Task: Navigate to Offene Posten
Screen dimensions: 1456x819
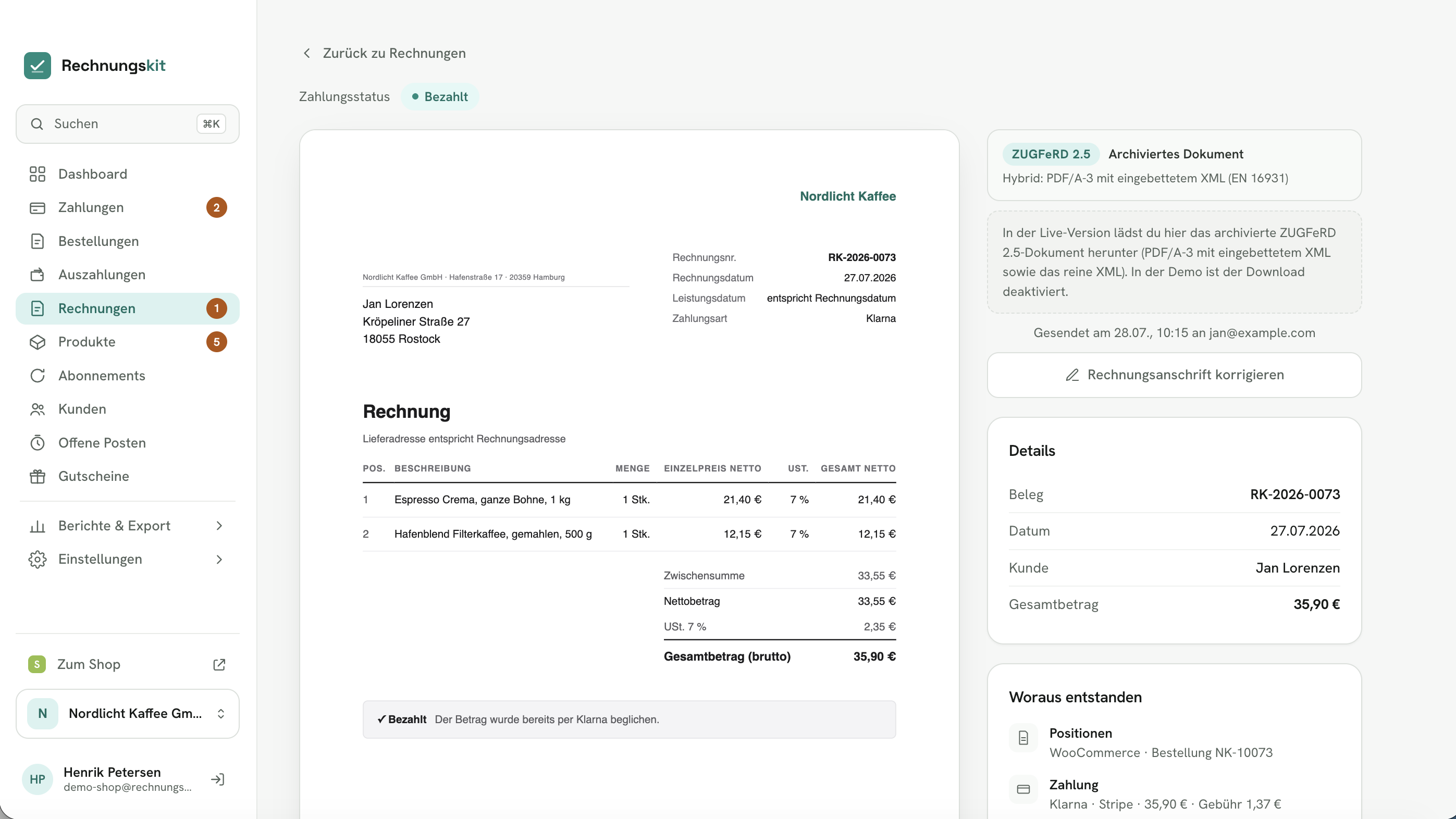Action: coord(128,442)
